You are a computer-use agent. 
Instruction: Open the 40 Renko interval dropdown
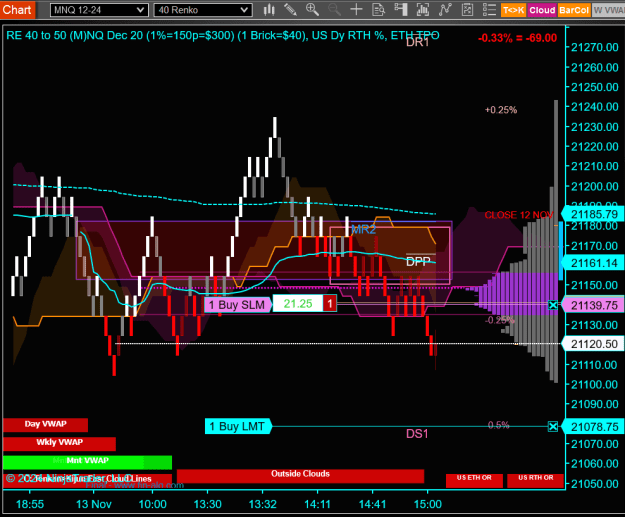click(203, 10)
